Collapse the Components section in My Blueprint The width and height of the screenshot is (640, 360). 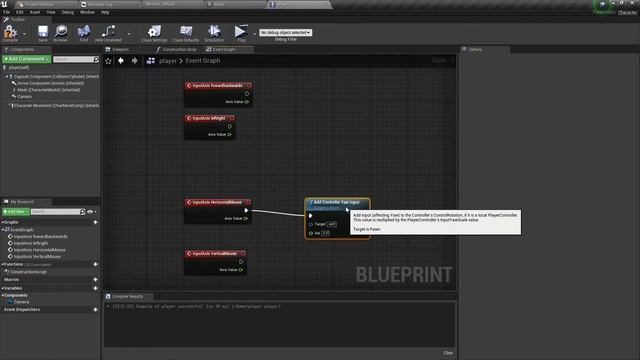[x=2, y=295]
